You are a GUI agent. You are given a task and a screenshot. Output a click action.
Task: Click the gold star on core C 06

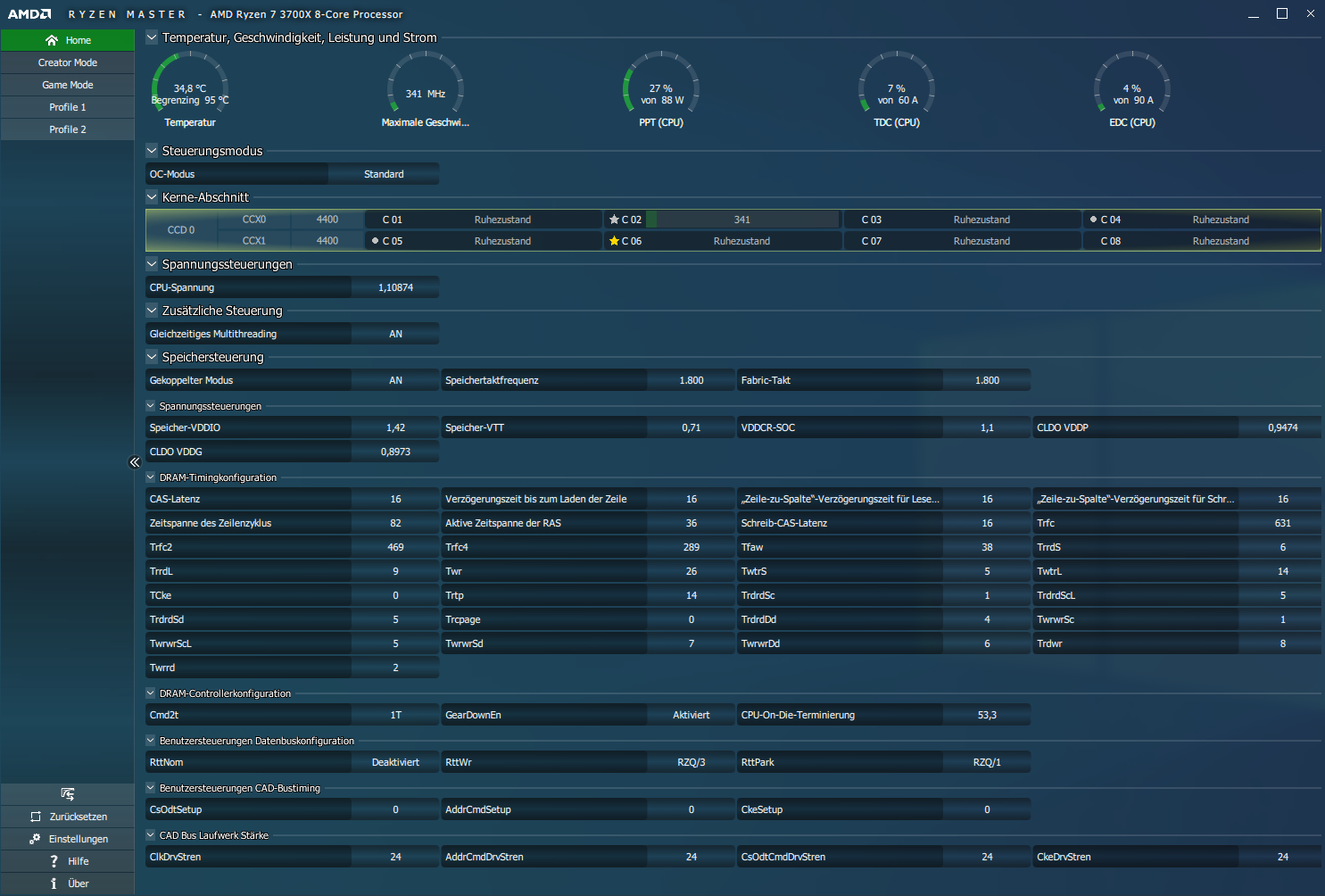click(x=614, y=241)
